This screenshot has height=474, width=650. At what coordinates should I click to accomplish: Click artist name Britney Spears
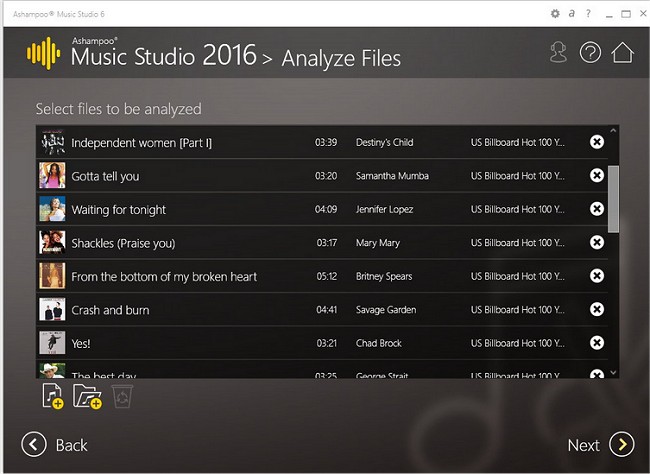[x=384, y=276]
